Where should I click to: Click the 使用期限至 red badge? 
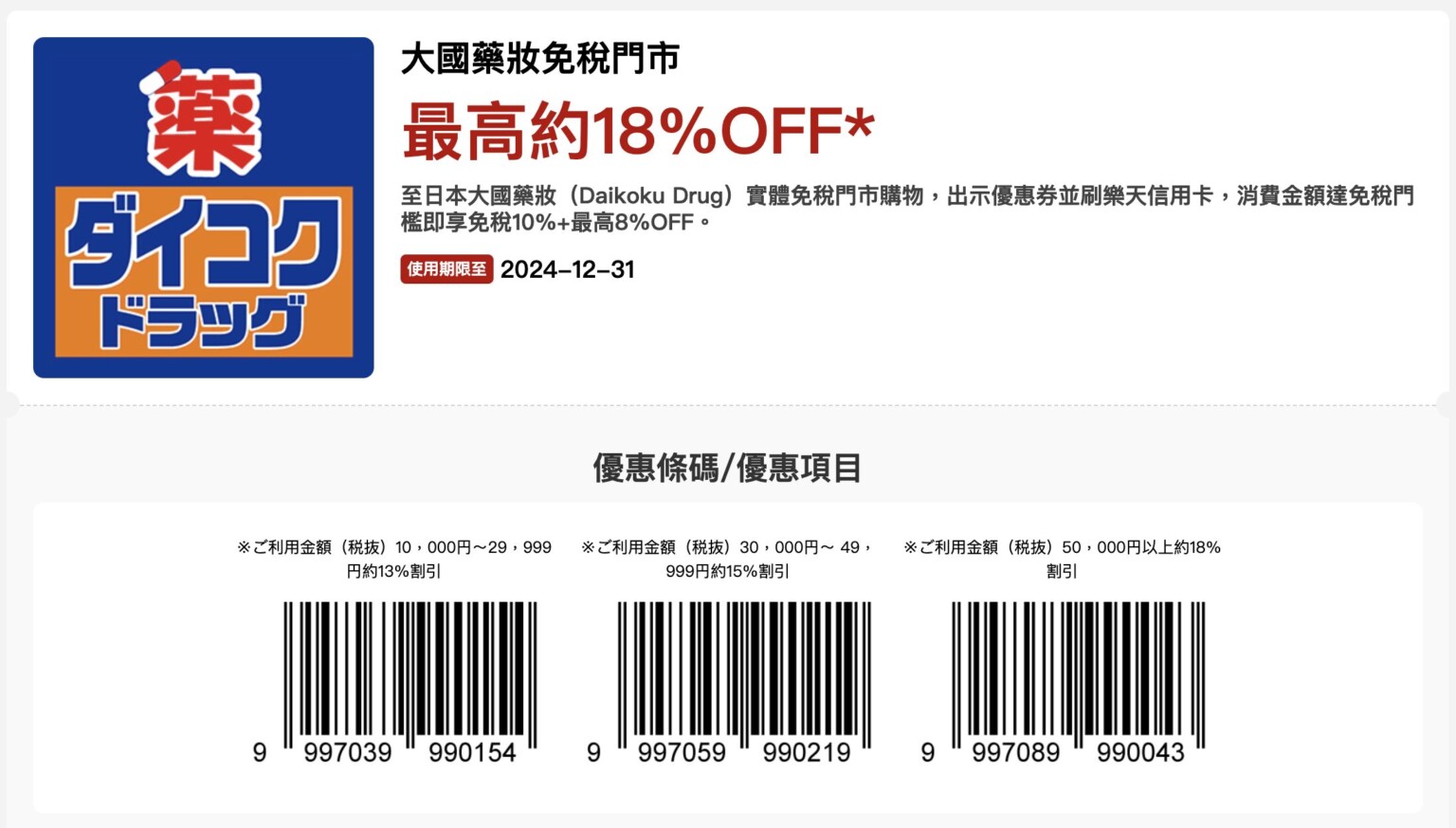[446, 269]
